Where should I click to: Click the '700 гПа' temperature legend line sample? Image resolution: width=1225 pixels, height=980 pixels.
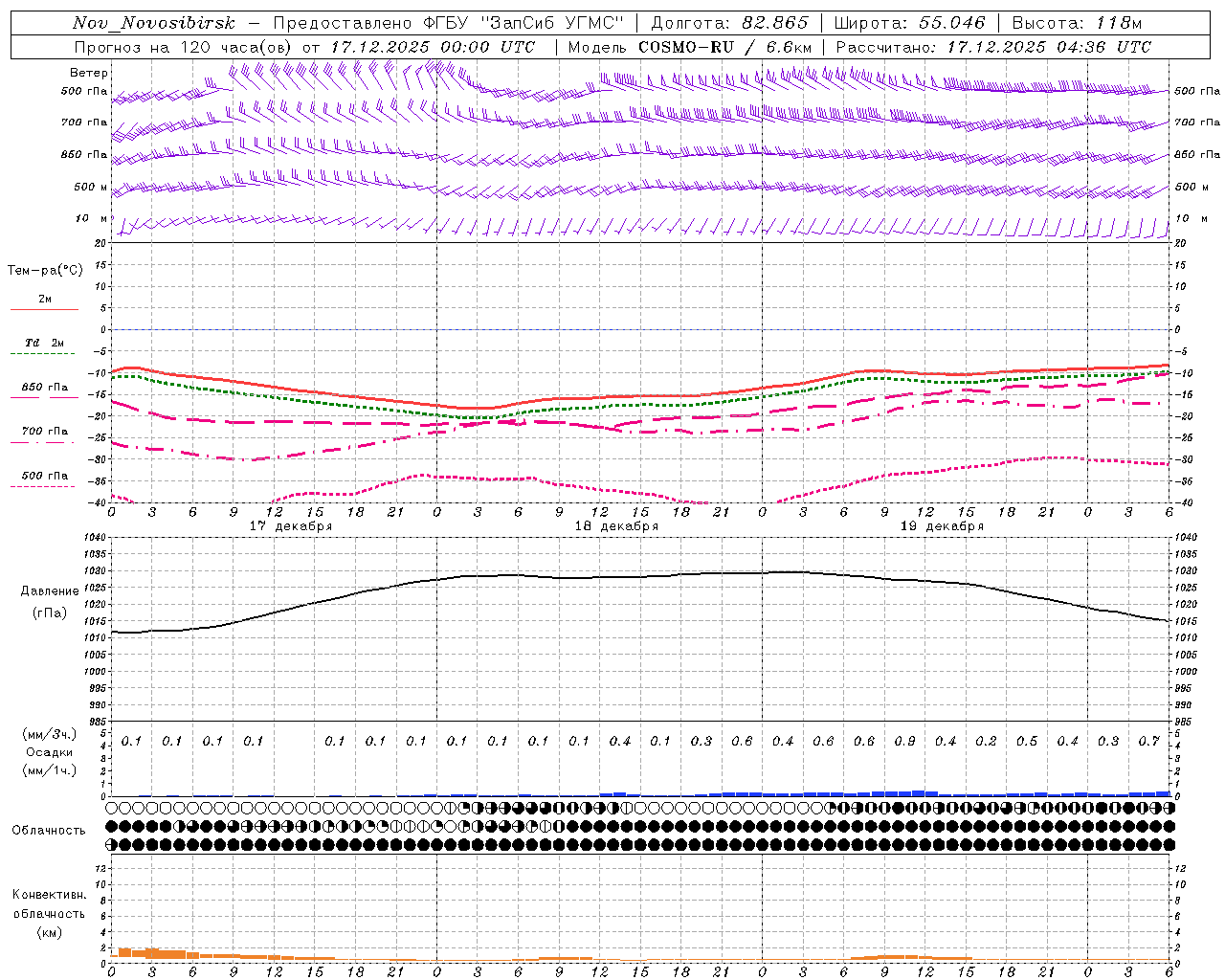(42, 442)
